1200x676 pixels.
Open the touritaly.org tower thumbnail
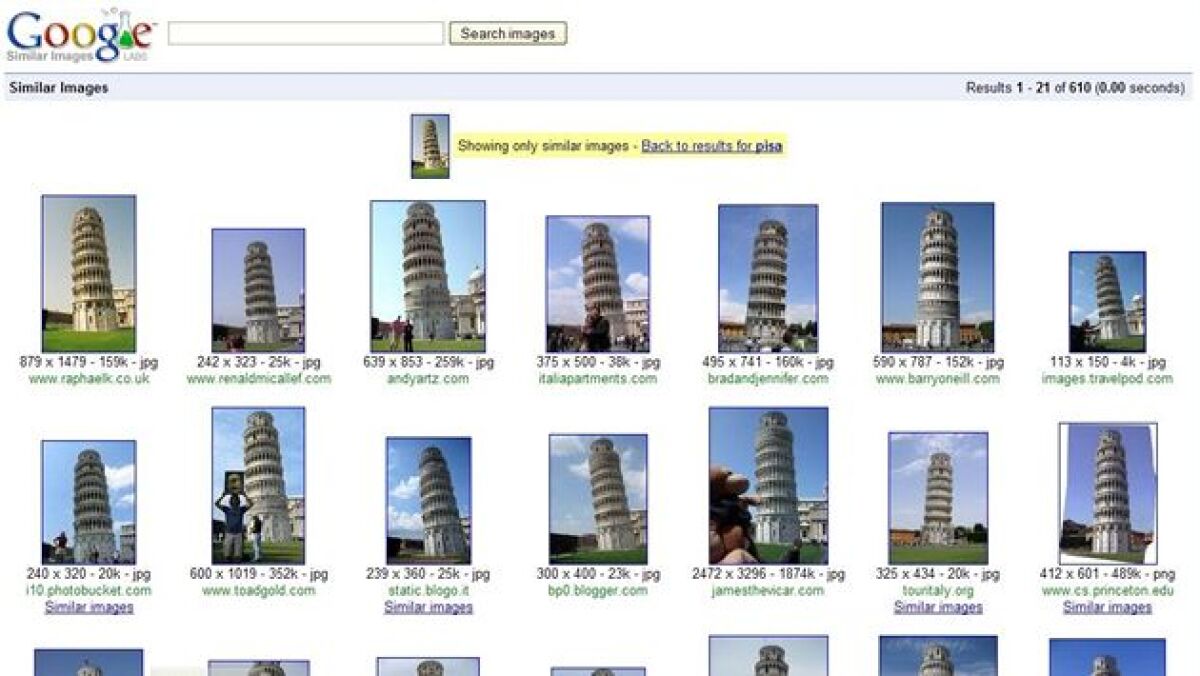coord(938,498)
